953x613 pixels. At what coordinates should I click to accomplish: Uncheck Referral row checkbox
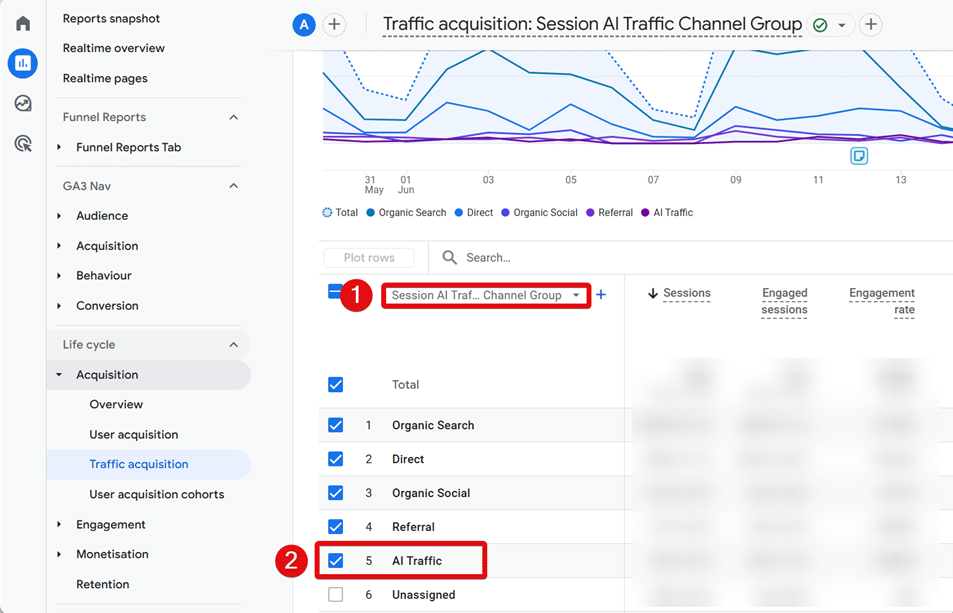(335, 527)
